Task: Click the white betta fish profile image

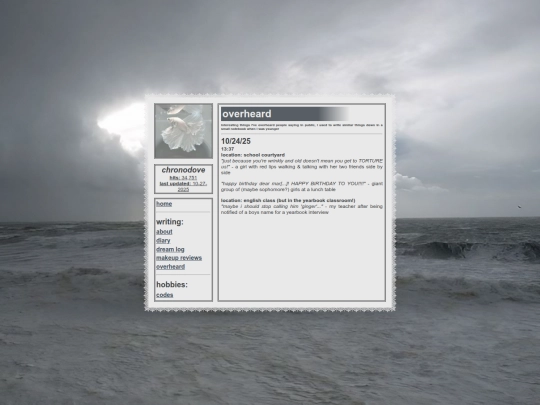Action: pos(184,131)
